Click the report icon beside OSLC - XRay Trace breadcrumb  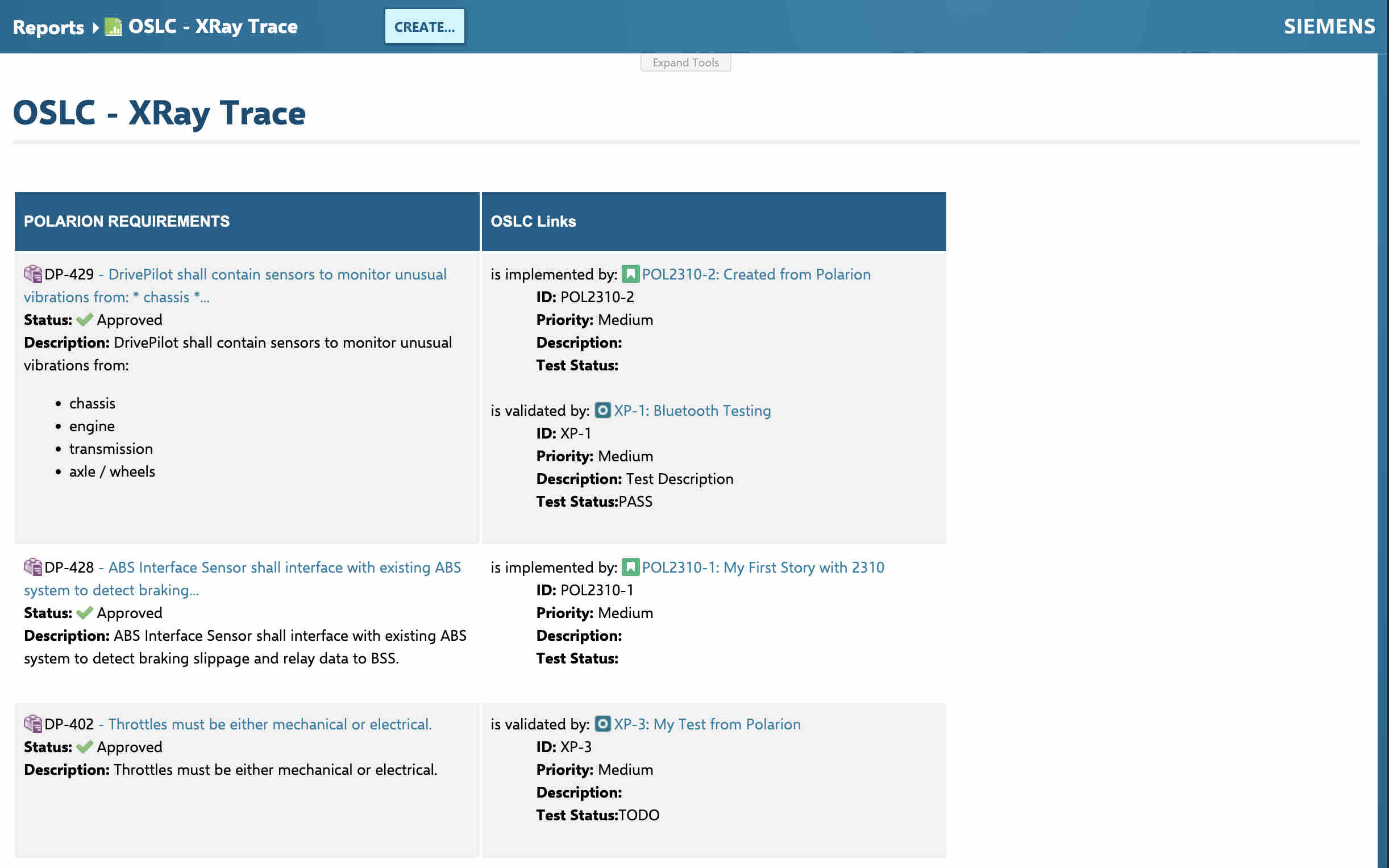[x=113, y=27]
